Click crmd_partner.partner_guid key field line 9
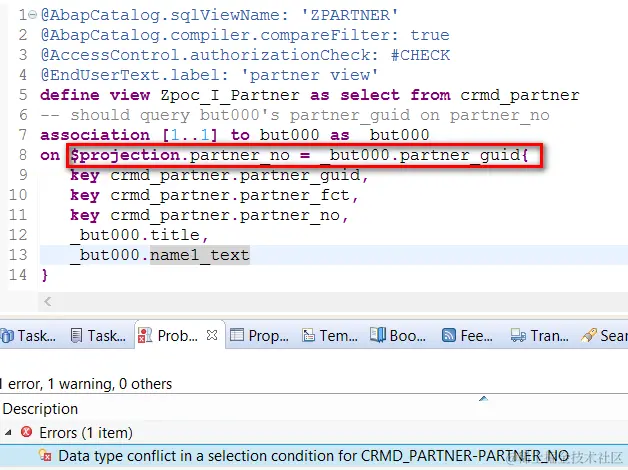This screenshot has height=470, width=628. tap(235, 175)
